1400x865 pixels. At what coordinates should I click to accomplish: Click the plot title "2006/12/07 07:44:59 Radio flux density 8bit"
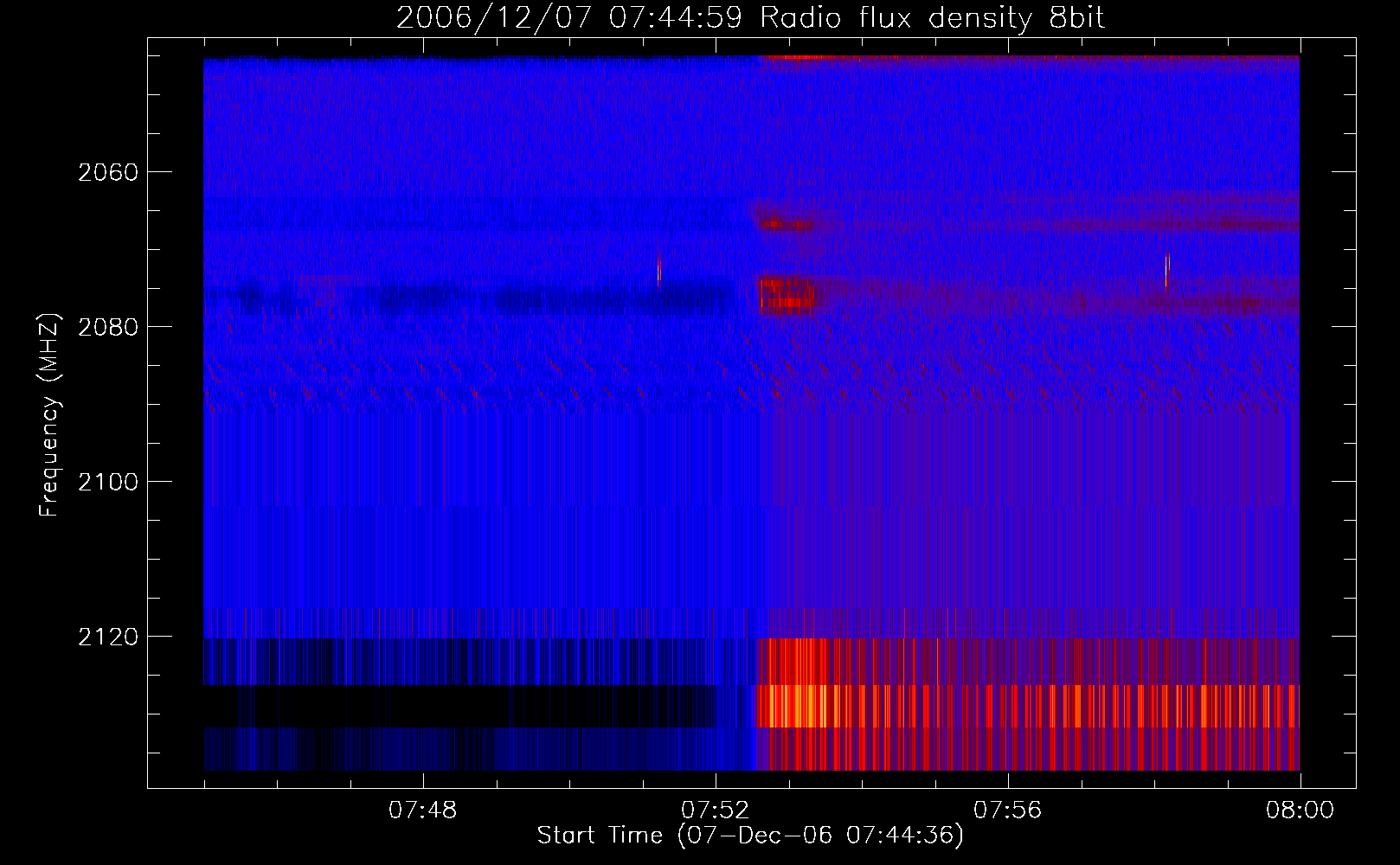click(750, 18)
